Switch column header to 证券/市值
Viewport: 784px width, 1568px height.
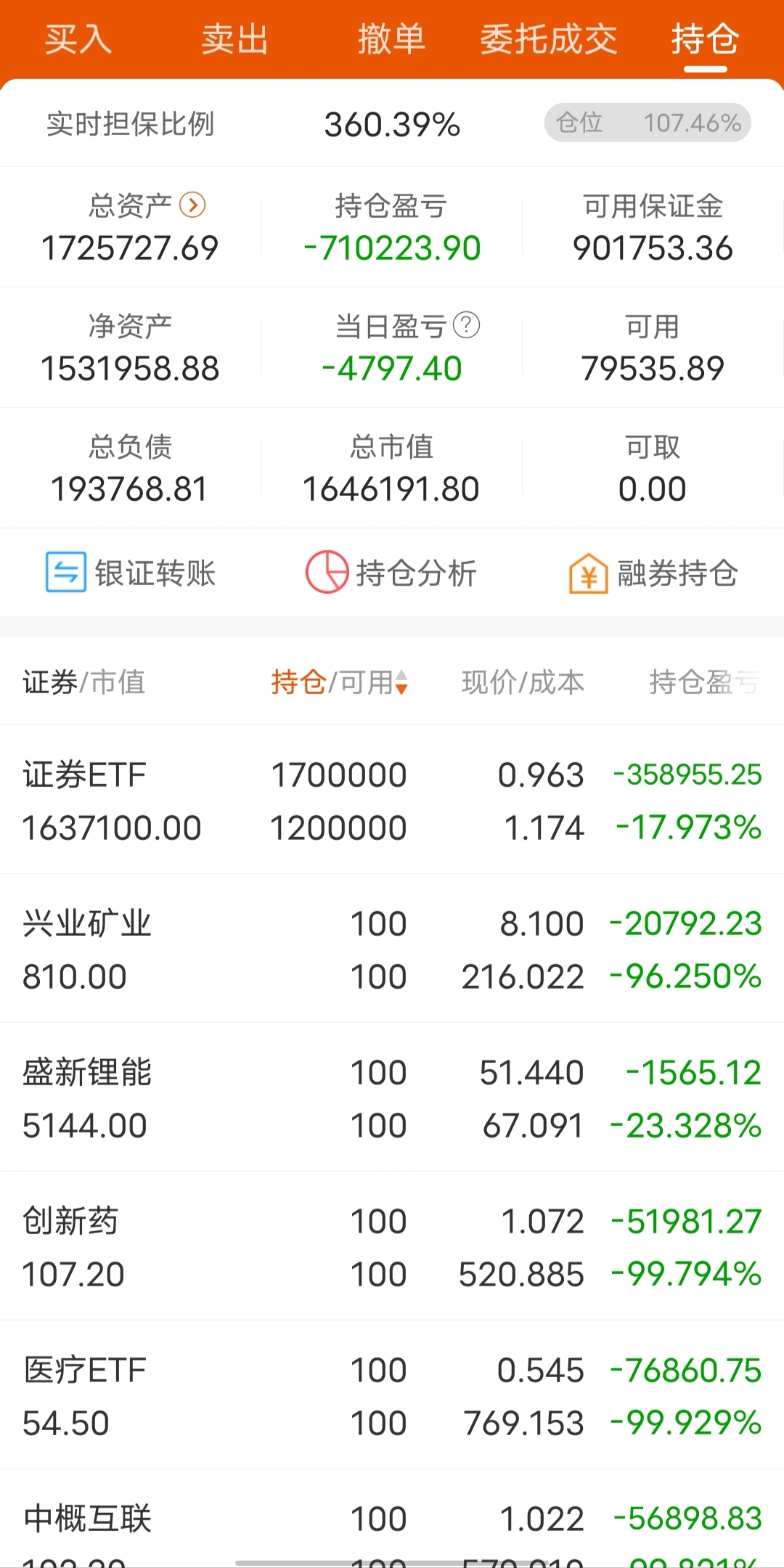pyautogui.click(x=84, y=682)
